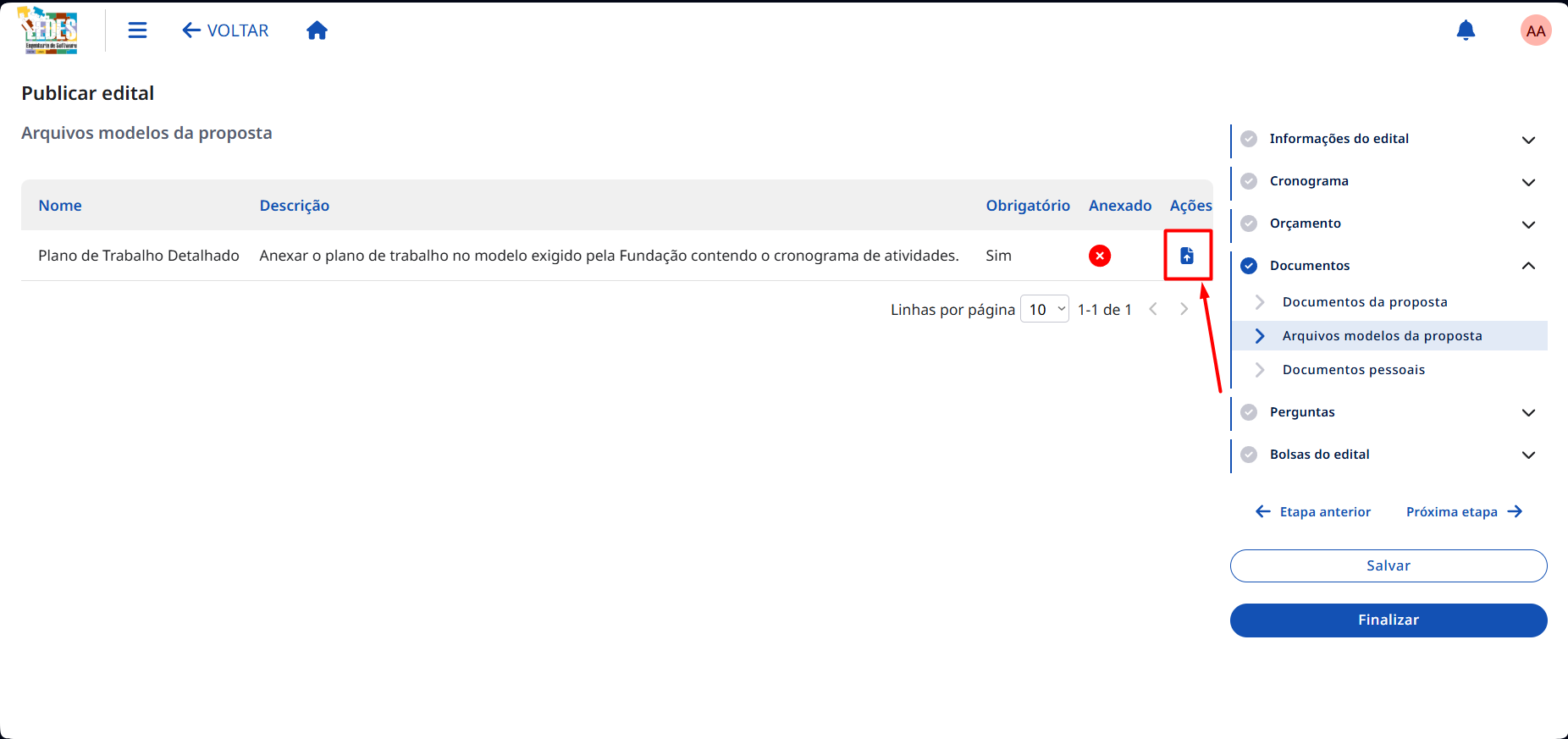Expand the Perguntas section chevron
The image size is (1568, 739).
[1528, 413]
